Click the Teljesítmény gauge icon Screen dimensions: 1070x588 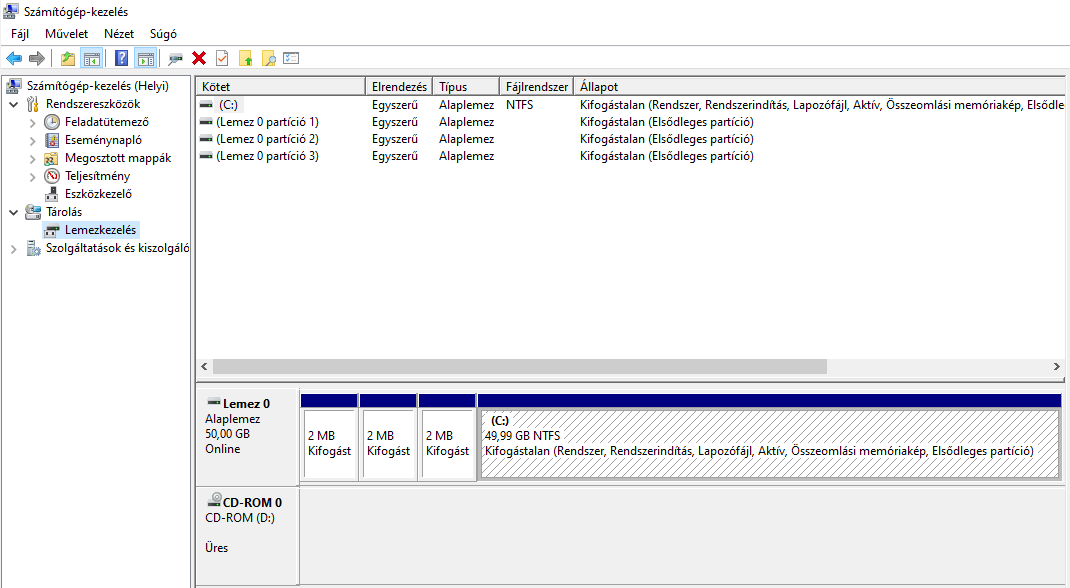pos(52,176)
